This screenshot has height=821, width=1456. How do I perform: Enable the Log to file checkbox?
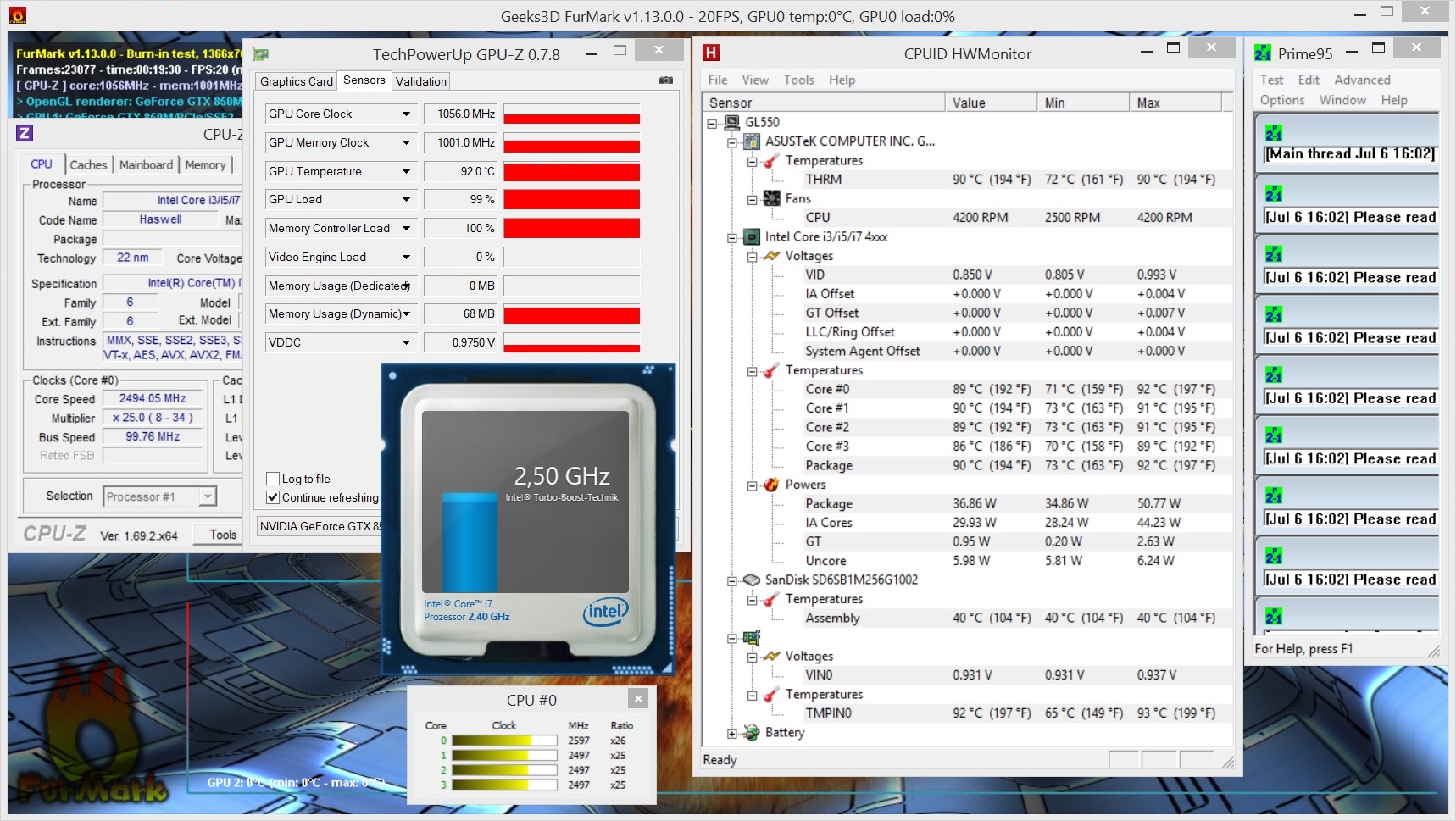pos(273,479)
